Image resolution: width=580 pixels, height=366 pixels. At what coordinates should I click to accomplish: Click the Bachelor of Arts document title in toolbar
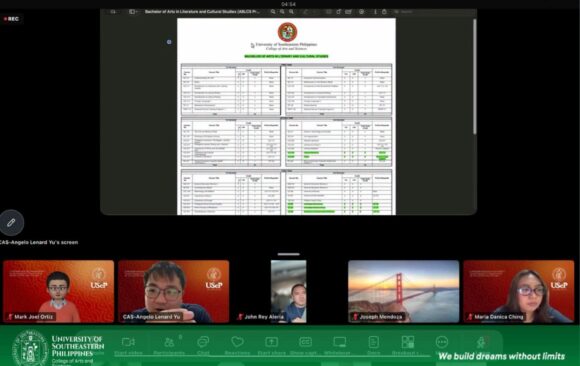click(202, 12)
